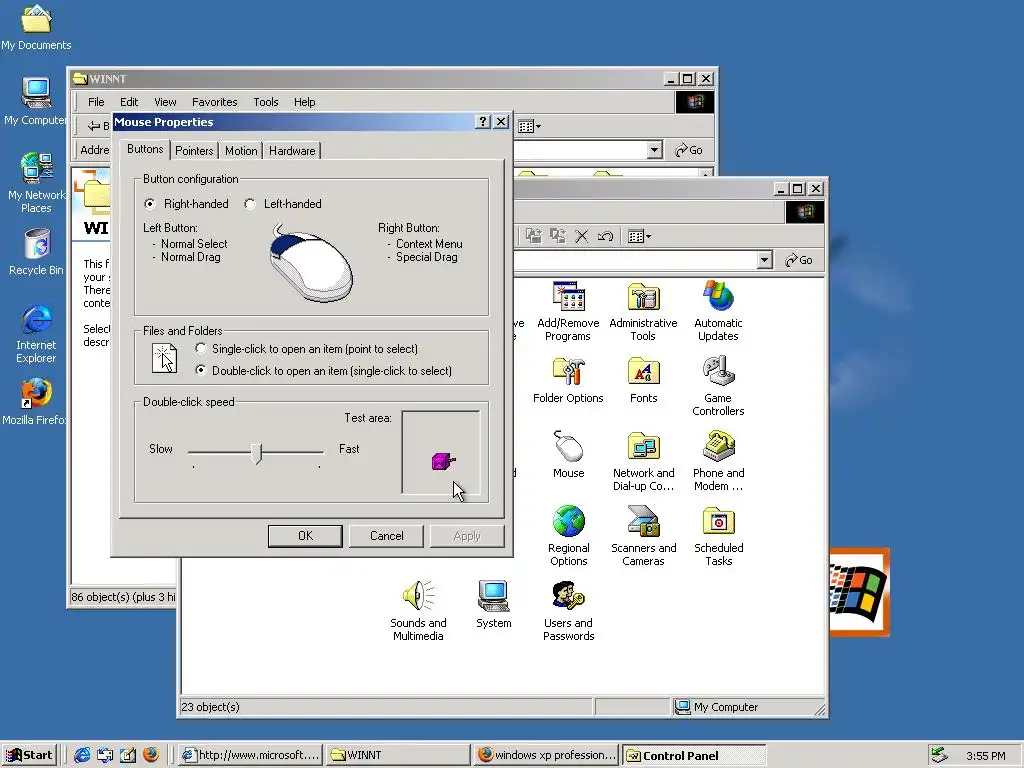Select Internet Explorer desktop icon

36,320
